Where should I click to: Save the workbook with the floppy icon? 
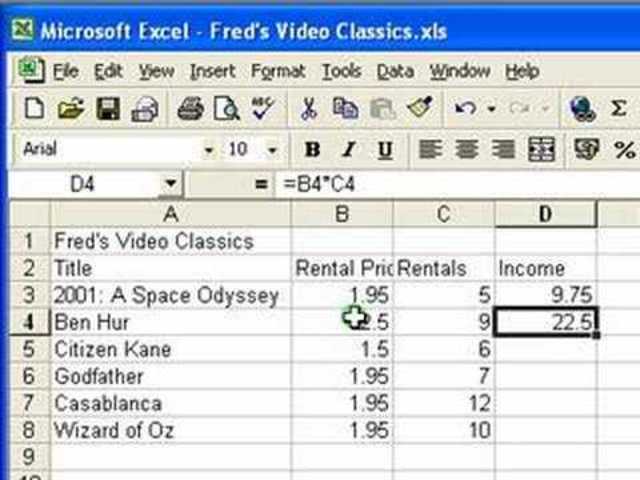108,109
